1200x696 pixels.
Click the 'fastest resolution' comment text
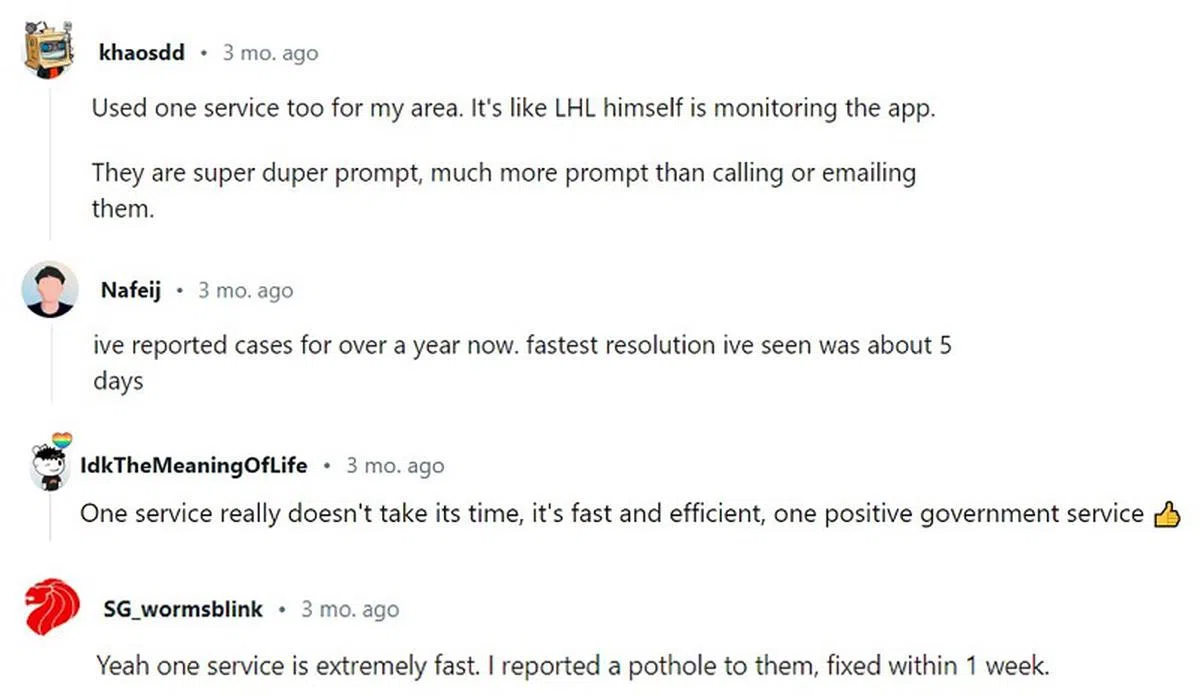point(520,346)
